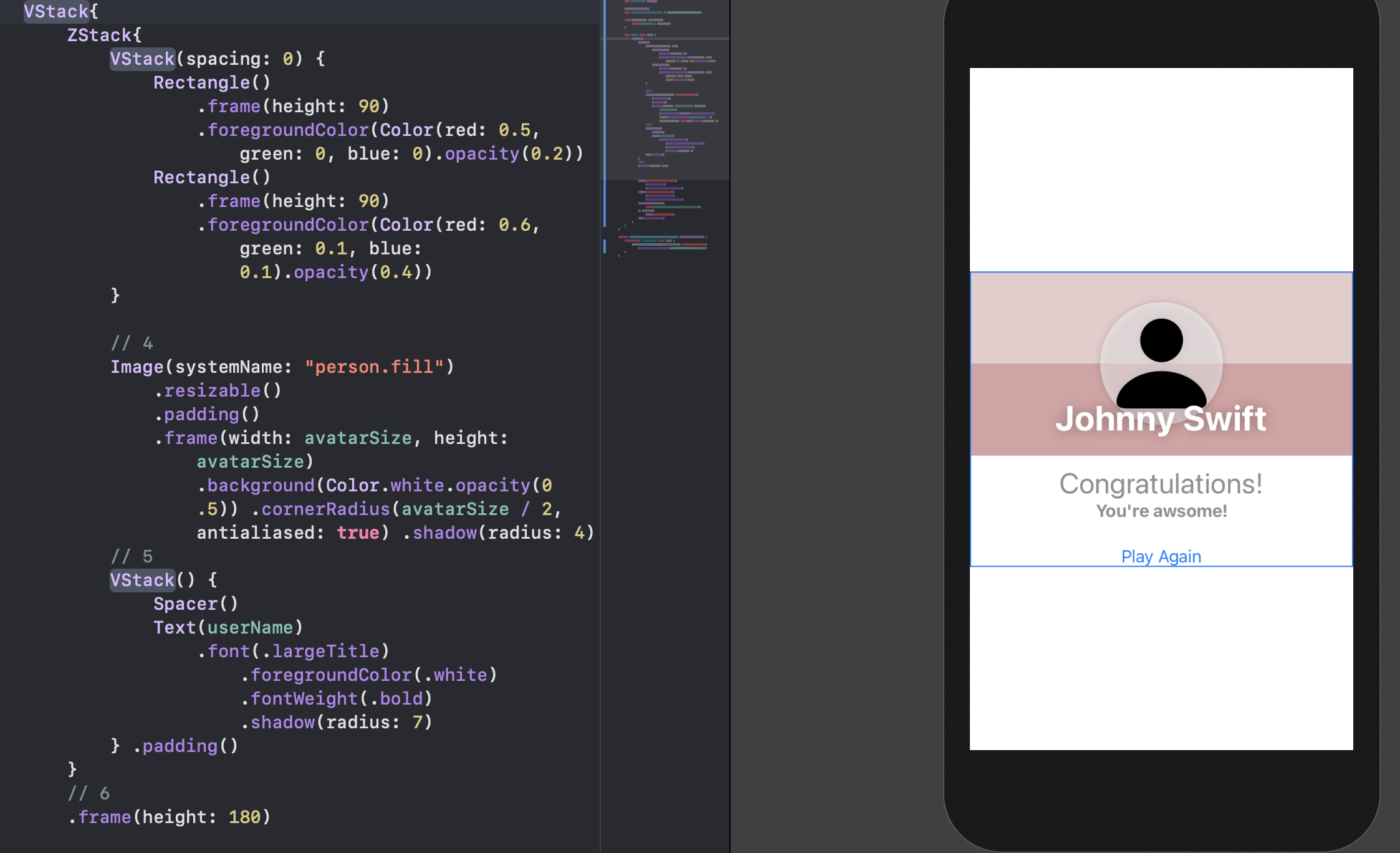Click the .shadow(radius: 7) modifier line
Screen dimensions: 1400x853
coord(337,722)
